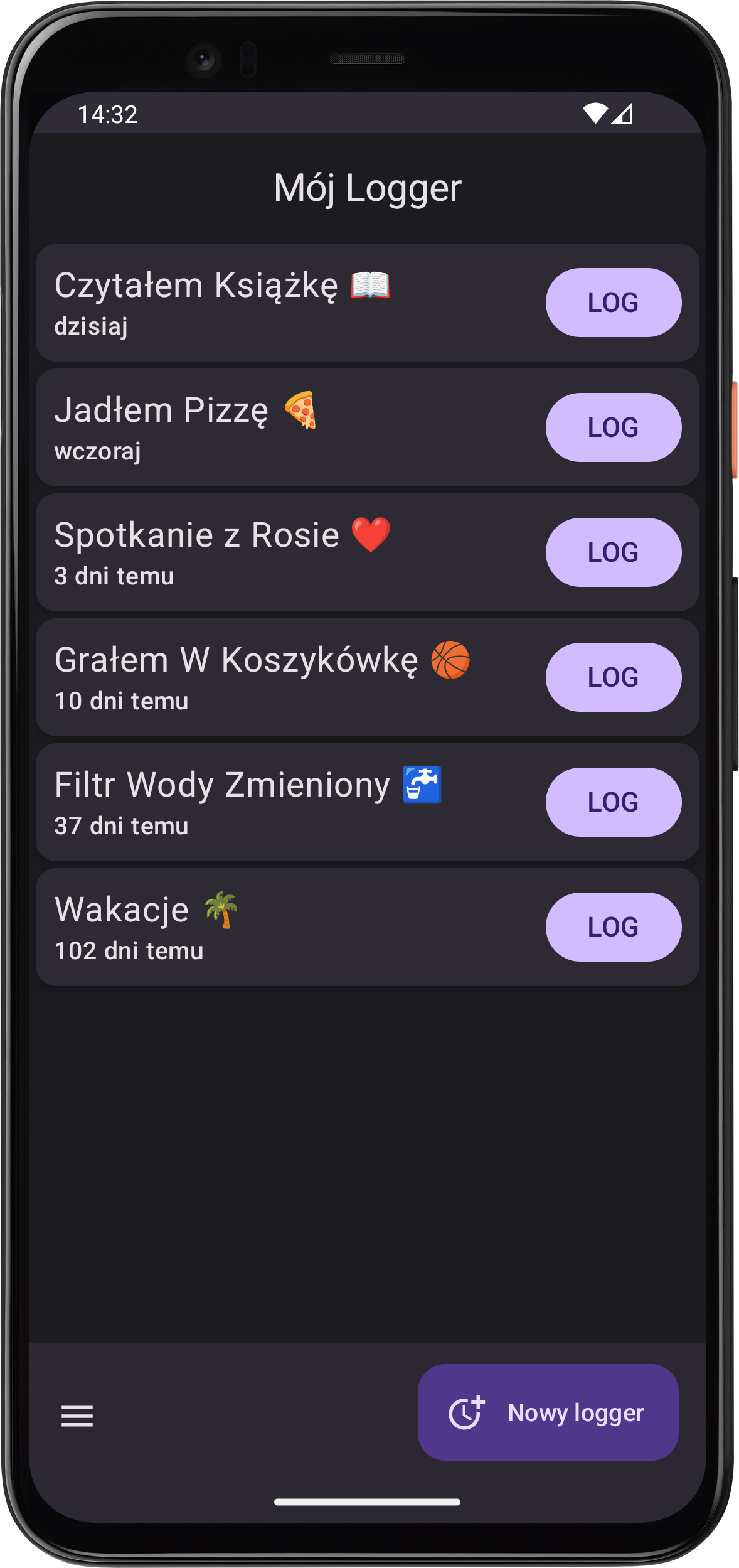This screenshot has height=1568, width=739.
Task: Tap the clock-plus icon in Nowy logger
Action: 467,1412
